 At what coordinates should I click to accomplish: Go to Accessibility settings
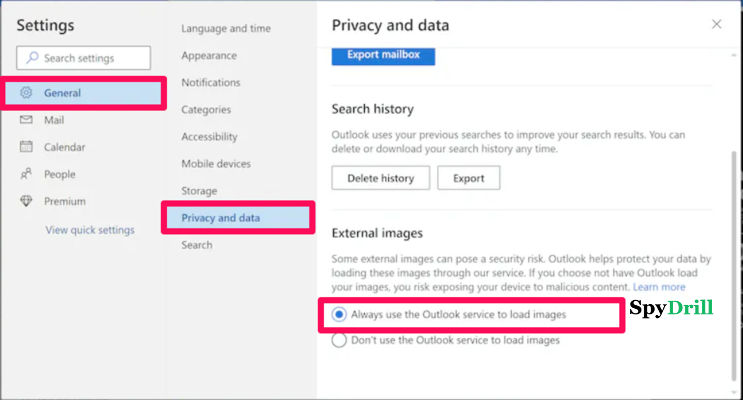point(209,136)
